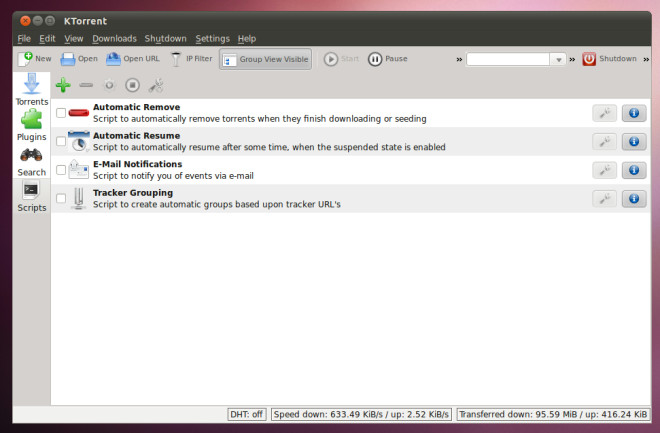
Task: Open the IP Filter dialog
Action: point(191,59)
